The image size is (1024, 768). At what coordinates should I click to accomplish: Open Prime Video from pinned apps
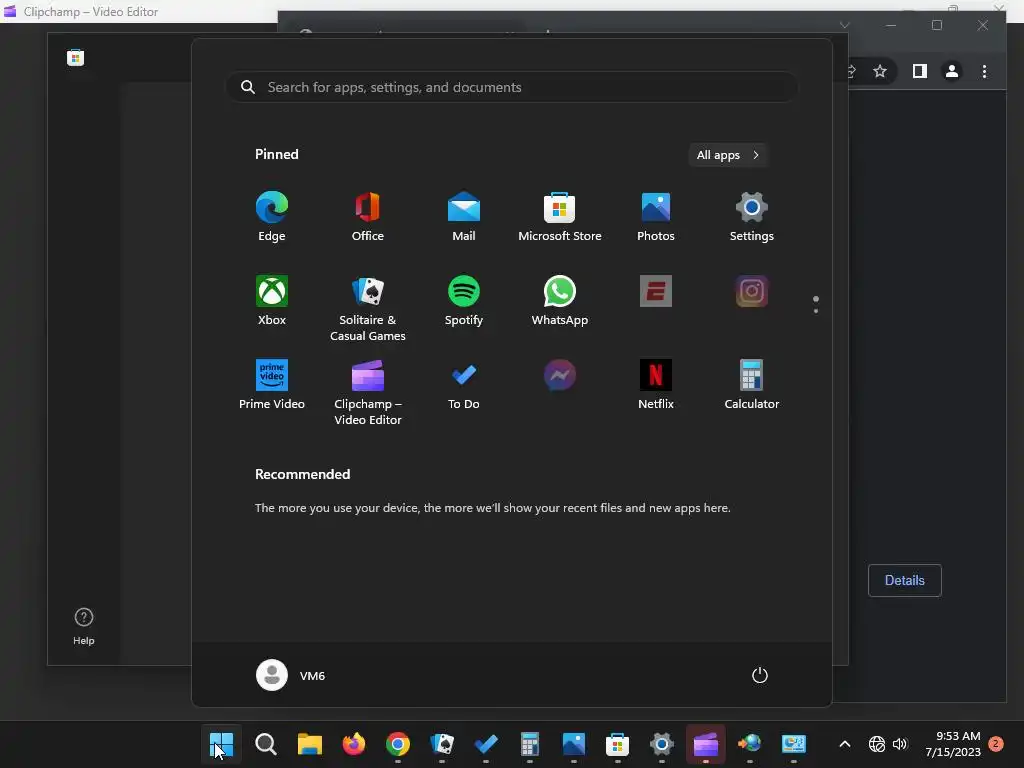click(x=272, y=385)
